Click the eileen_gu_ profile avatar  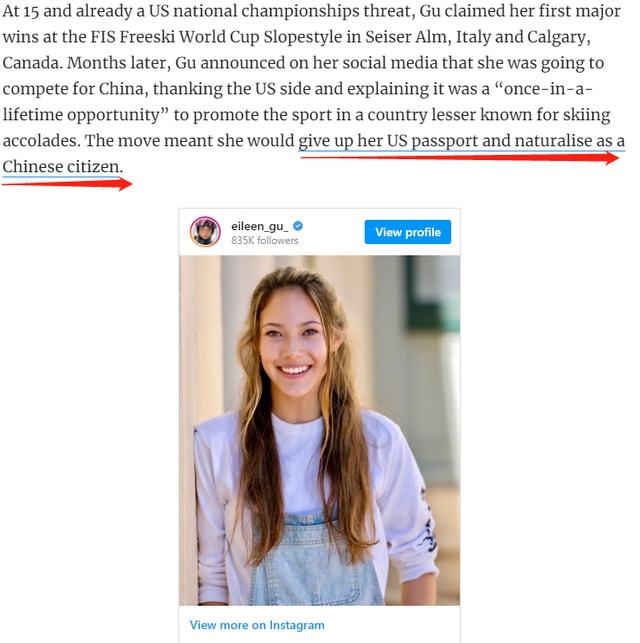click(x=206, y=232)
